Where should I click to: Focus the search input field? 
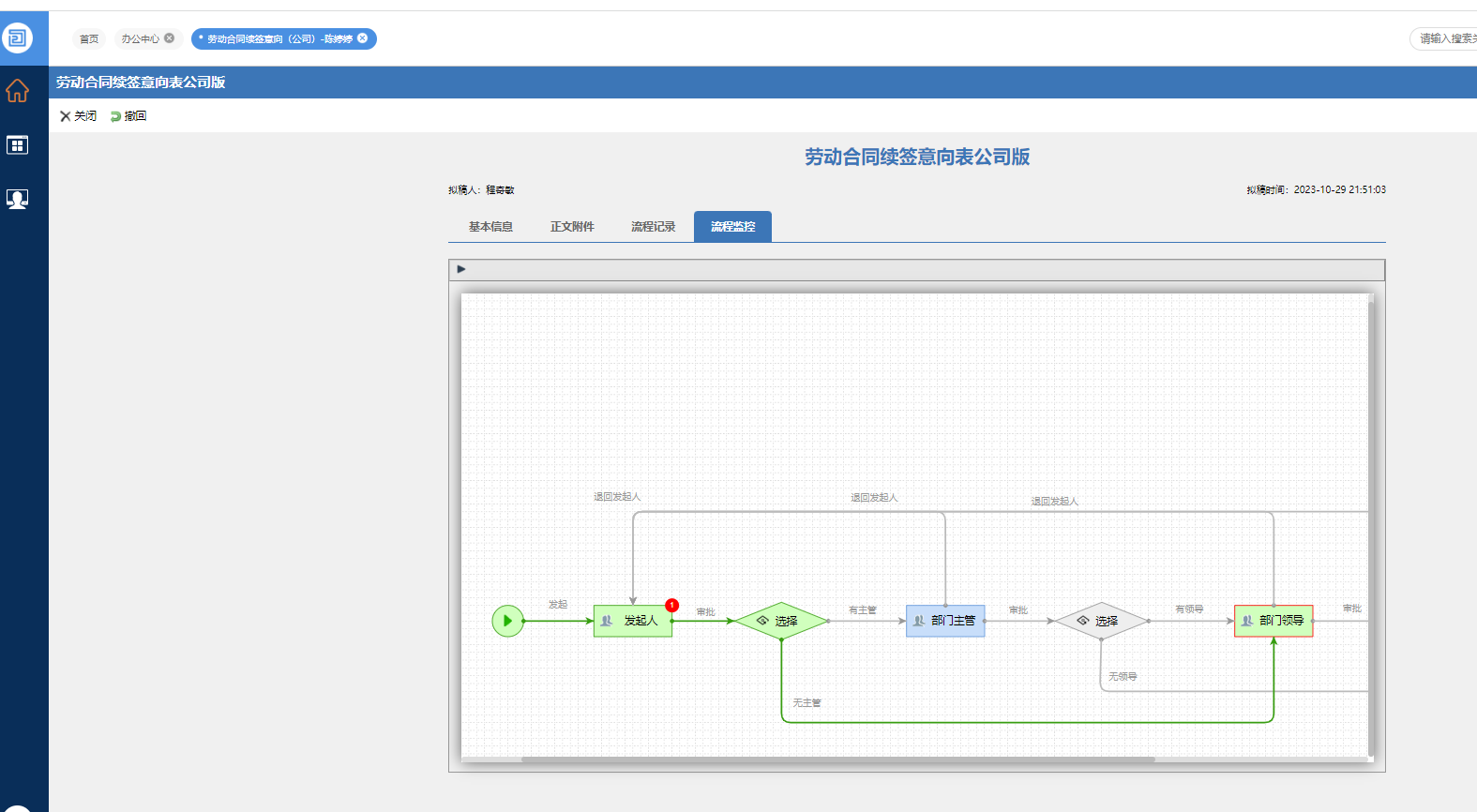point(1444,38)
